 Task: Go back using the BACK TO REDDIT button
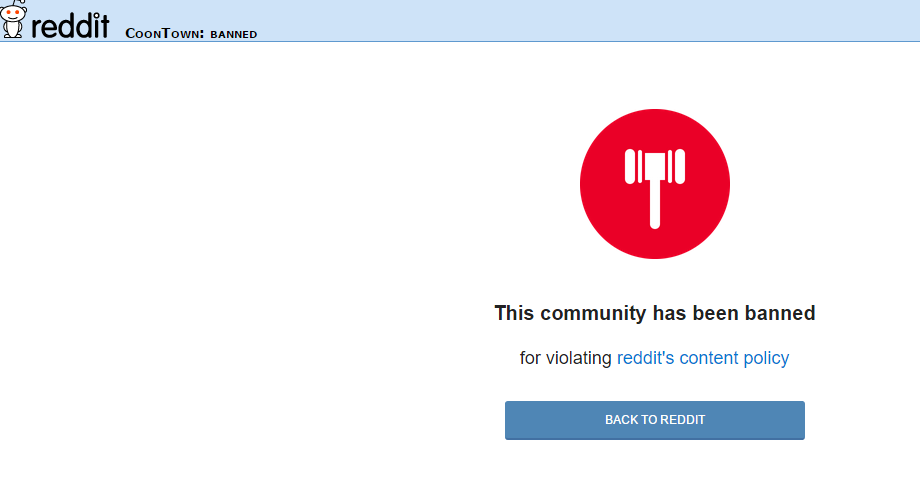pos(655,420)
